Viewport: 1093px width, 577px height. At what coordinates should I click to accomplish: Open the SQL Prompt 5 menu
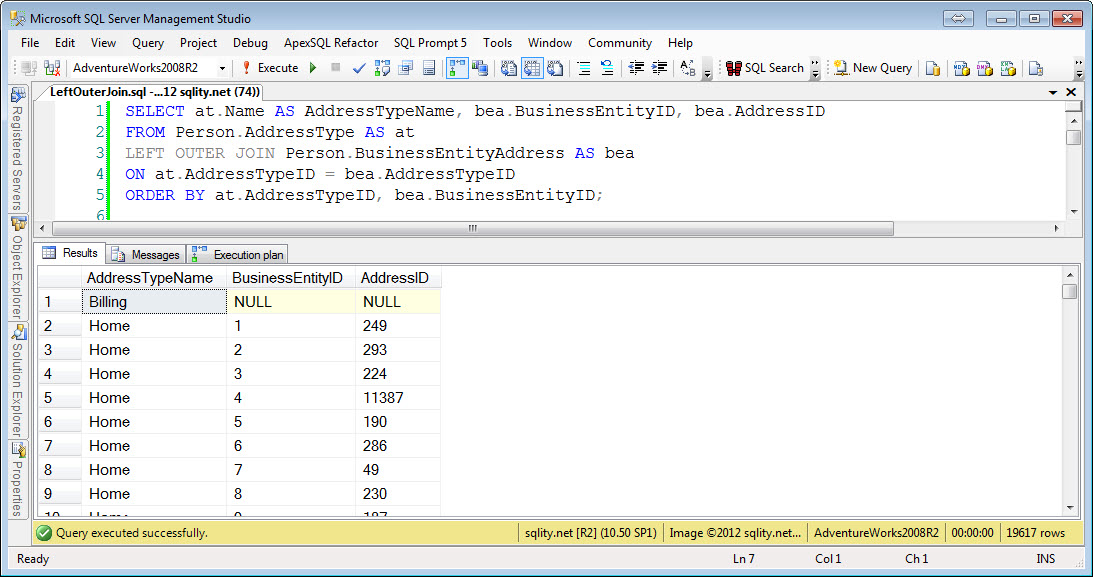(x=430, y=43)
